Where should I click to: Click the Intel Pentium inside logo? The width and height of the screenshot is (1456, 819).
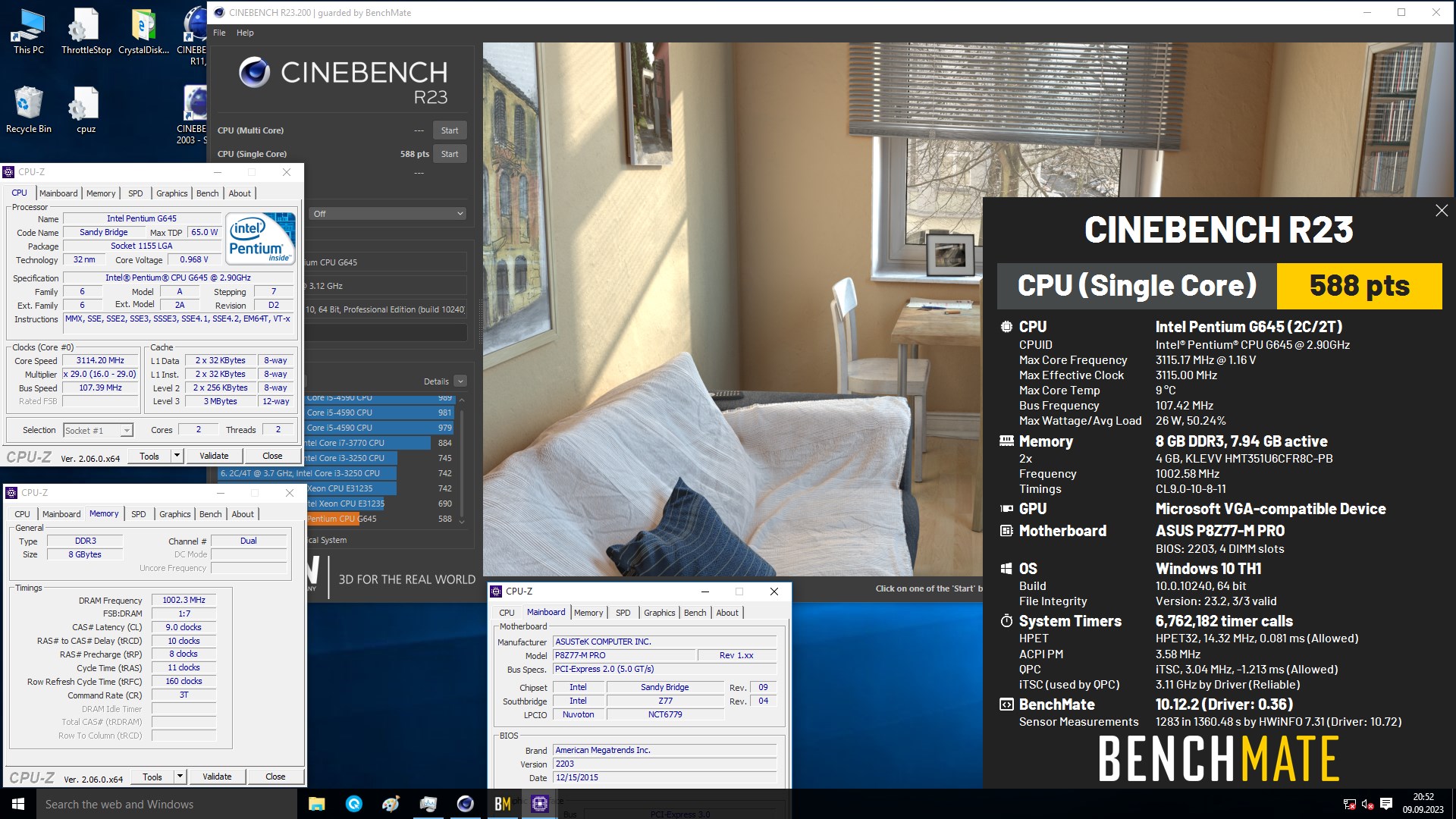pyautogui.click(x=260, y=238)
